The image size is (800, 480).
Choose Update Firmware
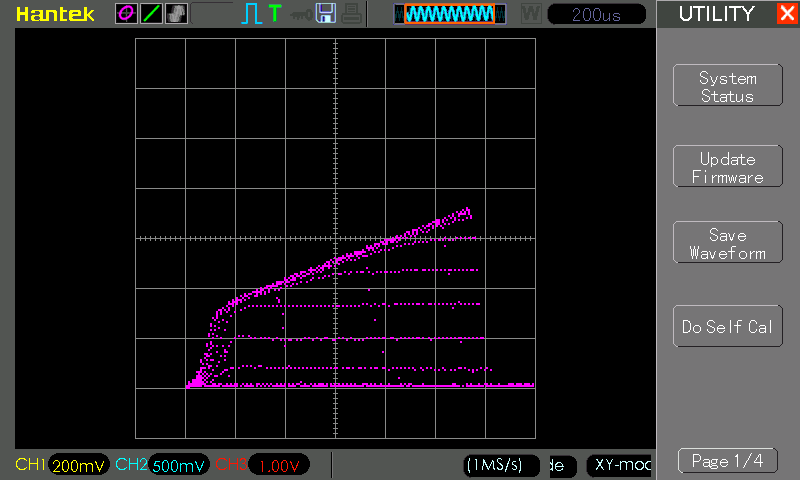tap(728, 166)
